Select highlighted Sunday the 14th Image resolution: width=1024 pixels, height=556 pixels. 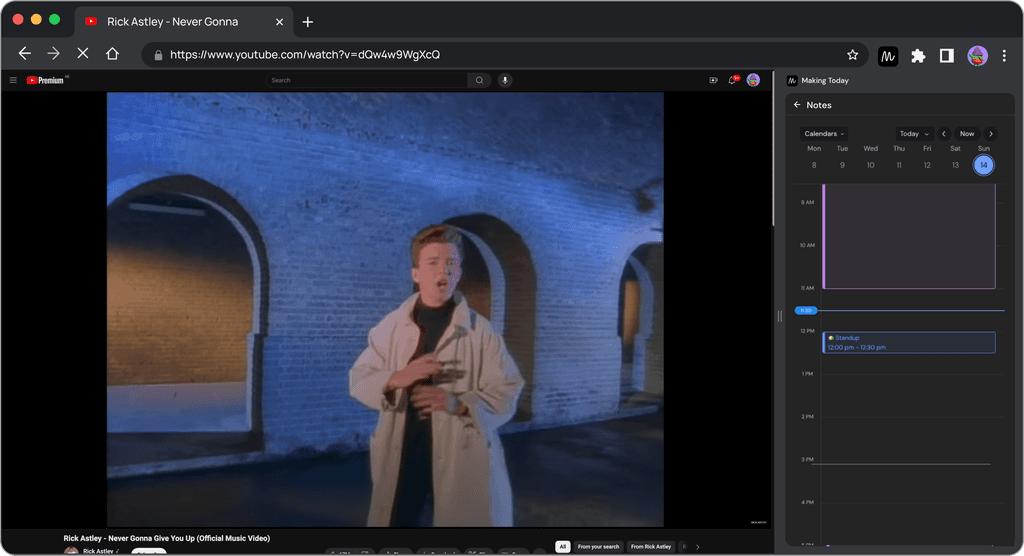pos(984,165)
